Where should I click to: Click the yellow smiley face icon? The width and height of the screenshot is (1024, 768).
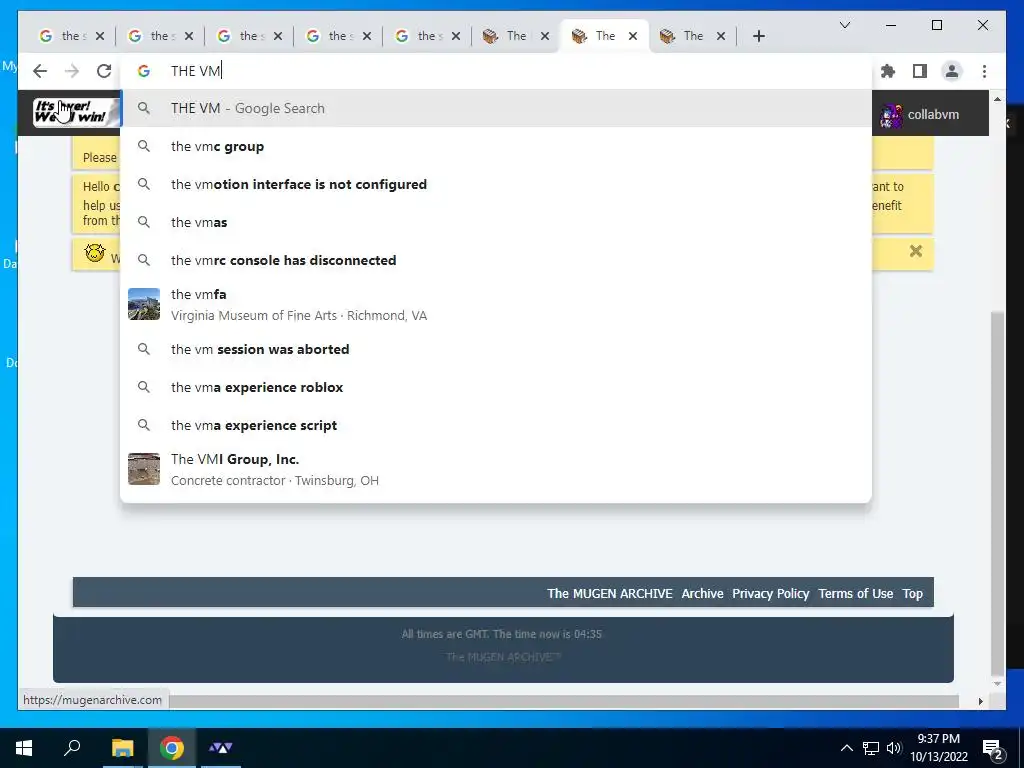point(95,252)
